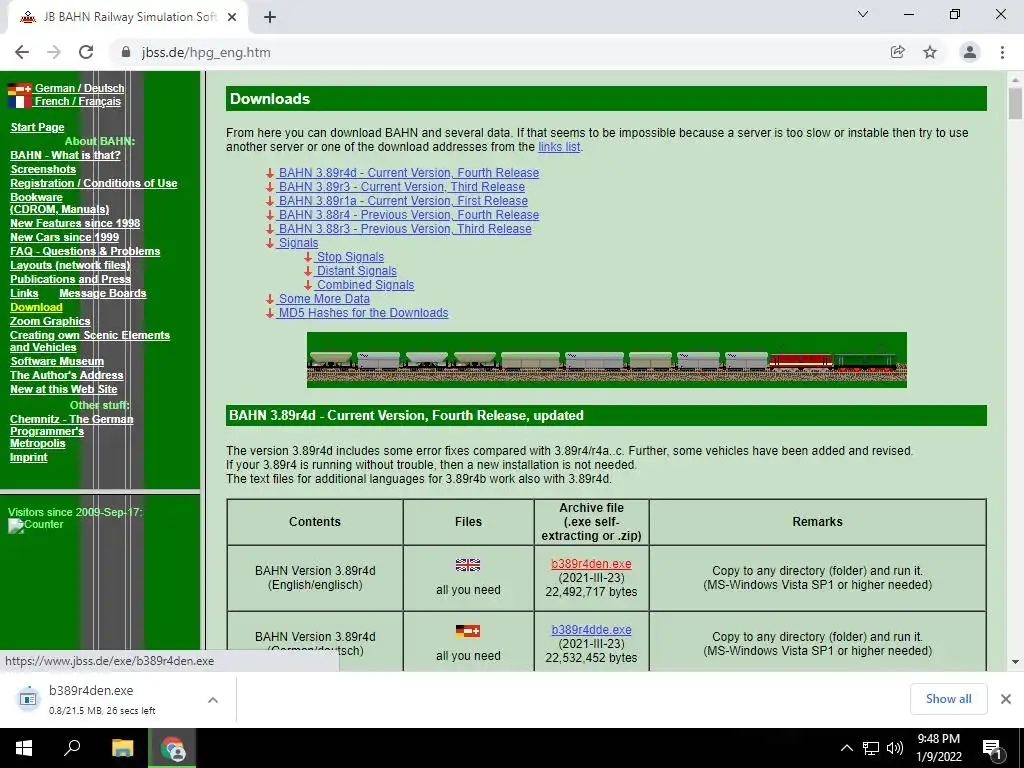Viewport: 1024px width, 768px height.
Task: Share this page via toolbar icon
Action: click(x=897, y=52)
